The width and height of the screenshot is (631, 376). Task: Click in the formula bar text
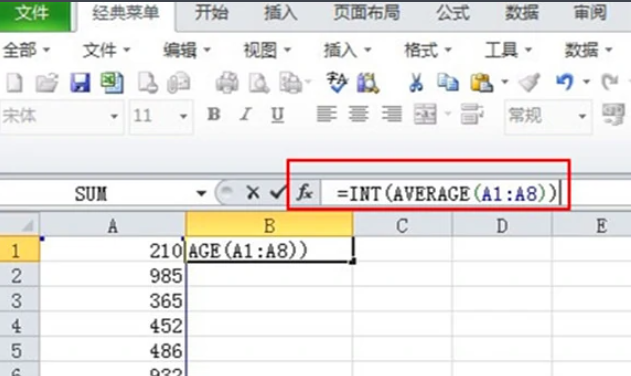tap(447, 194)
